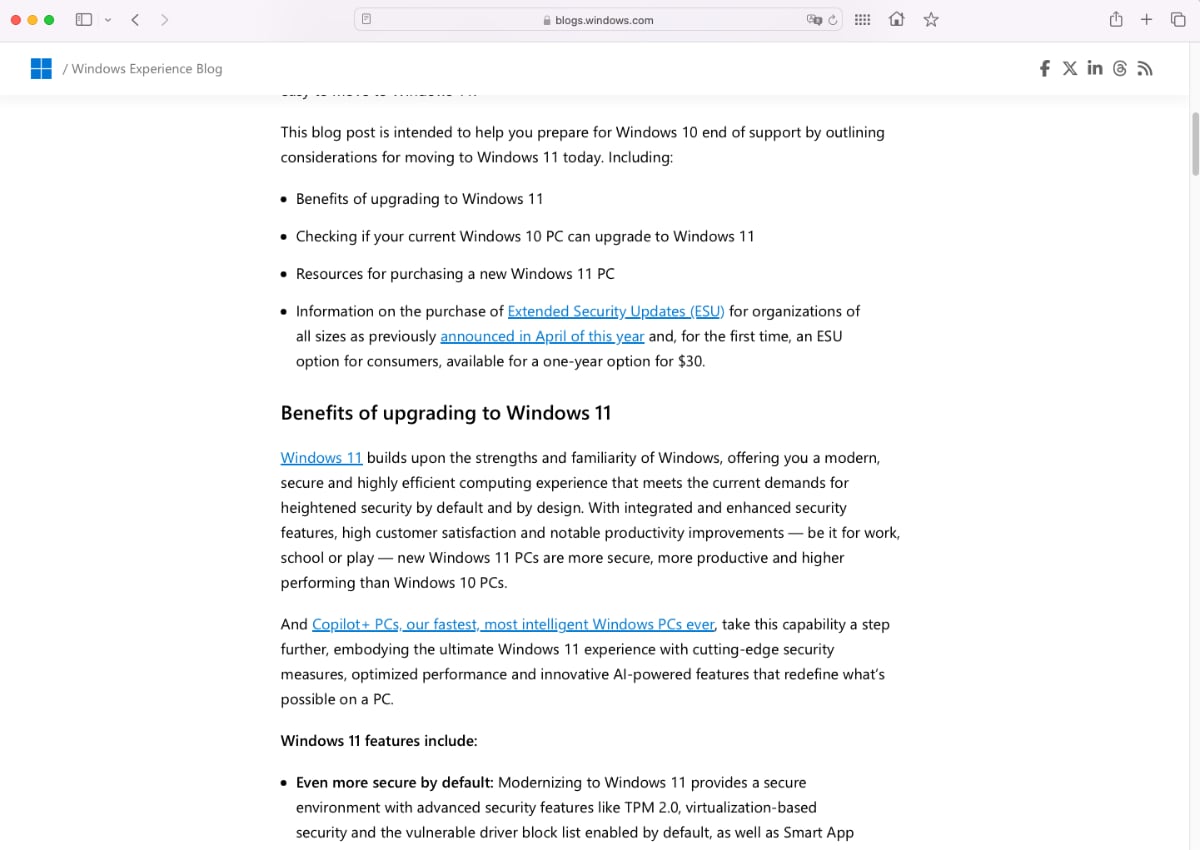Image resolution: width=1200 pixels, height=850 pixels.
Task: Open the Windows Experience Blog link
Action: click(146, 69)
